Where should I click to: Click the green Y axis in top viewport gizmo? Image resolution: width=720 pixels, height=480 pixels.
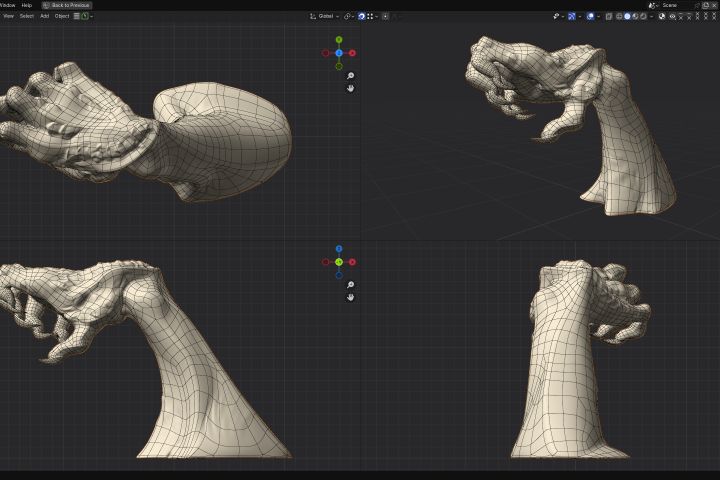[x=339, y=40]
